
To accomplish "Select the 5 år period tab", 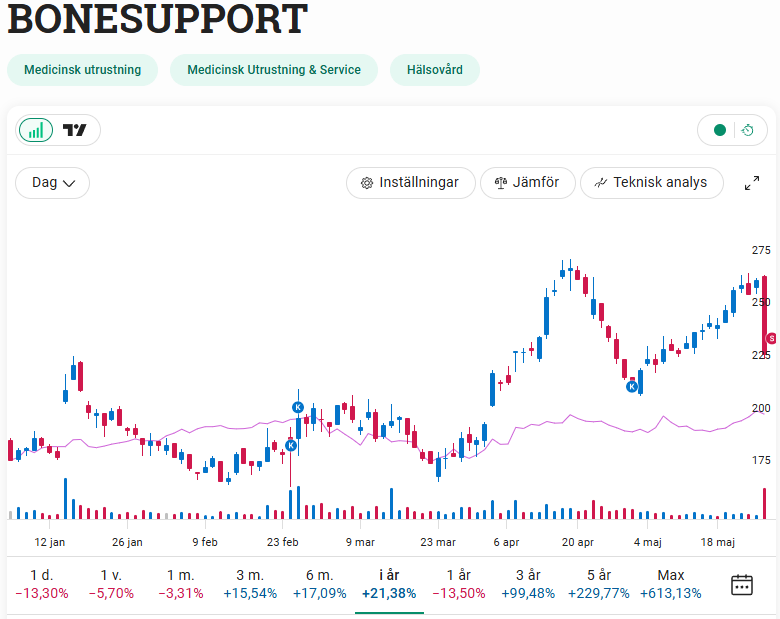I will [598, 584].
